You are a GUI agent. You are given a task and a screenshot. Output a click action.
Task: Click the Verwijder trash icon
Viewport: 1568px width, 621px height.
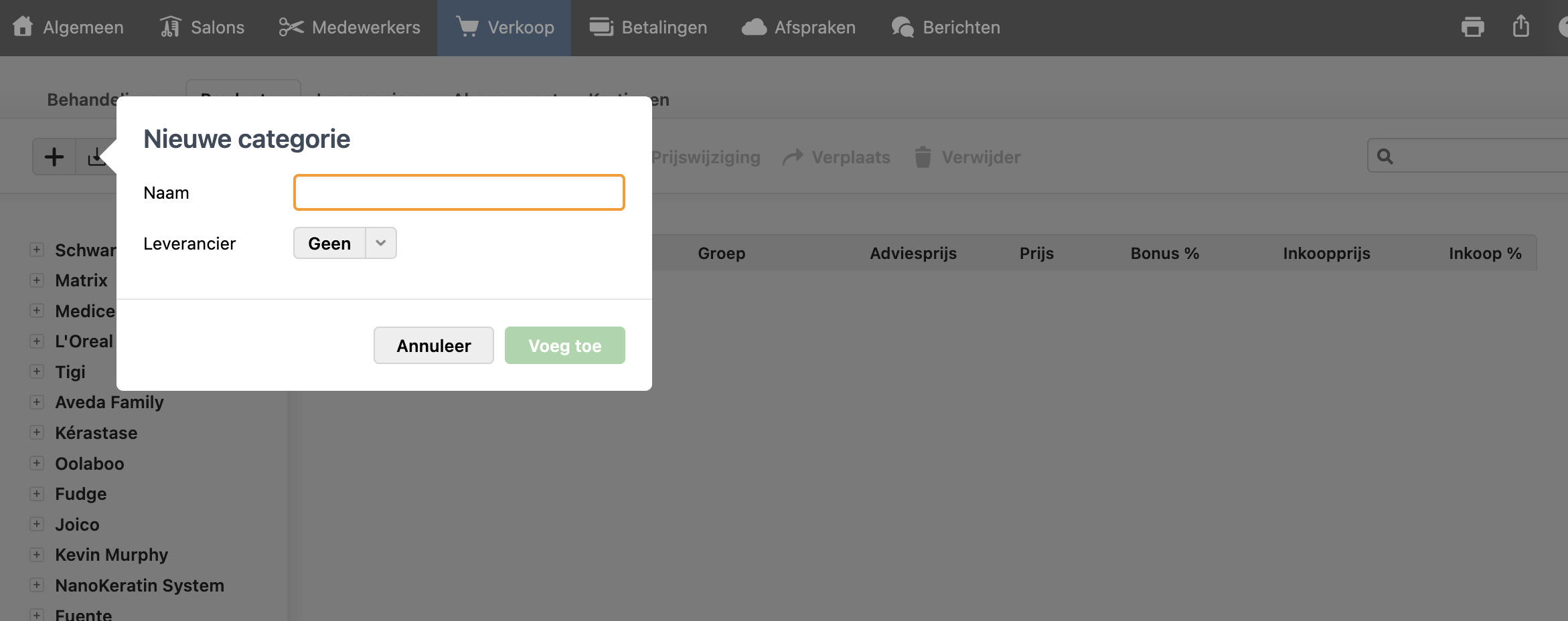(923, 157)
